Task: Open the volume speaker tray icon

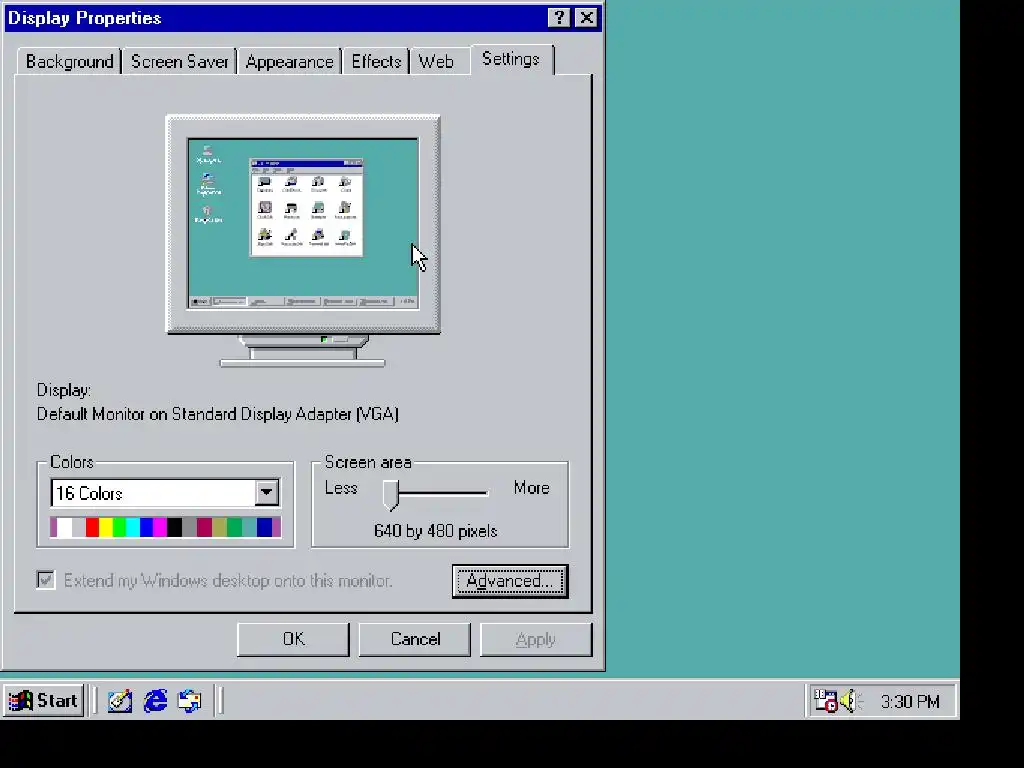Action: click(851, 701)
